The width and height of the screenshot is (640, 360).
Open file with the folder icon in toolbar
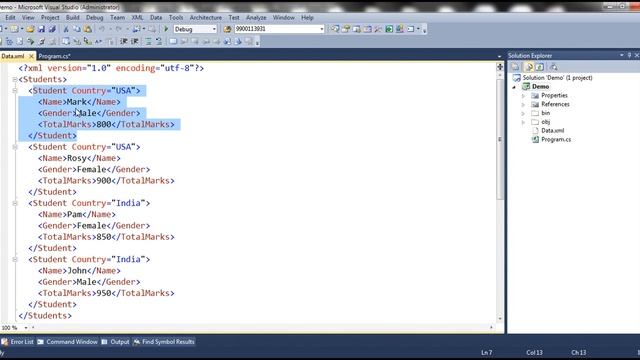click(x=30, y=29)
